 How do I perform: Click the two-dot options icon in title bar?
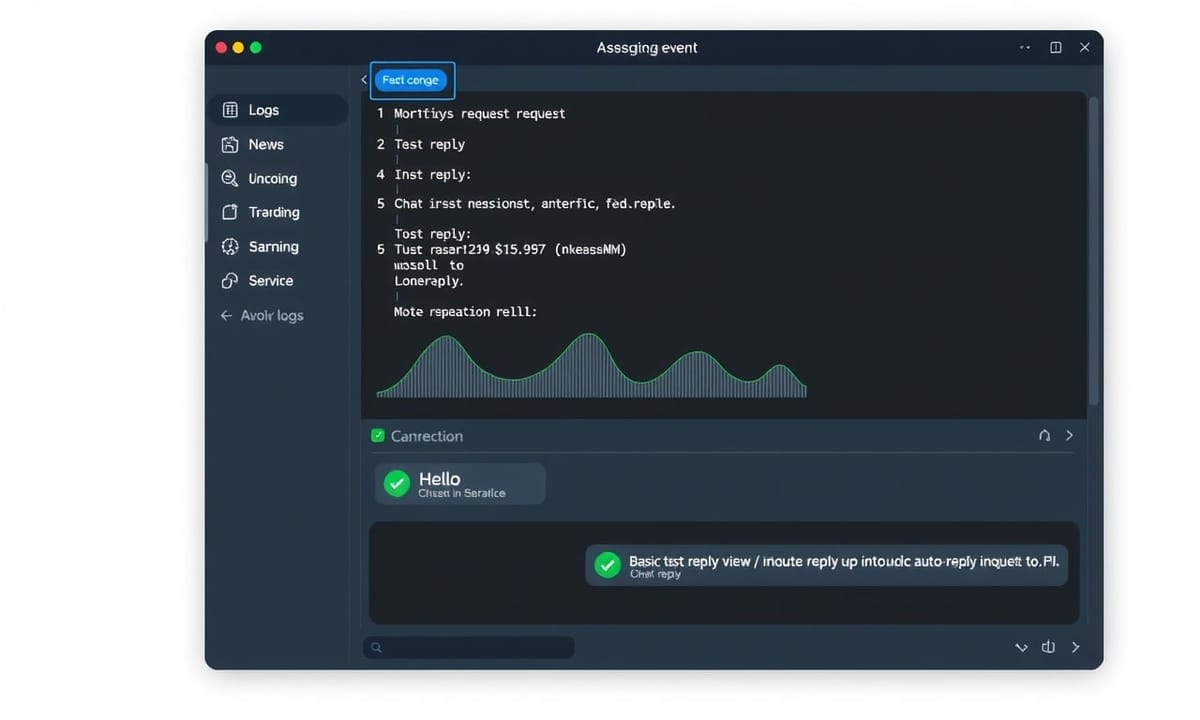[1025, 47]
